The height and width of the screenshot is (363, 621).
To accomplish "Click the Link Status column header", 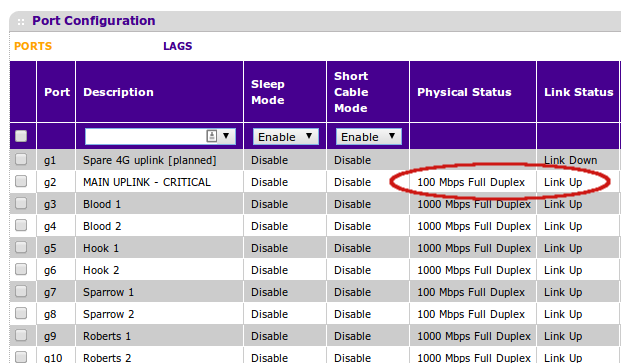I will pos(579,92).
